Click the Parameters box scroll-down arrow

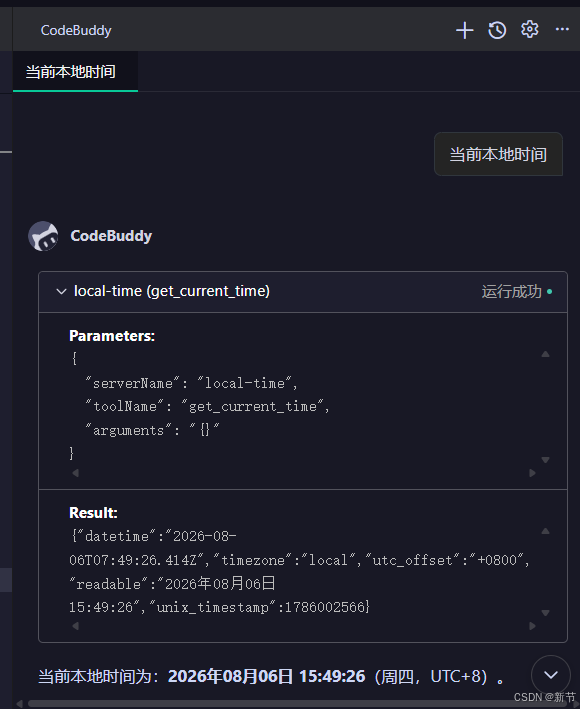click(x=545, y=460)
